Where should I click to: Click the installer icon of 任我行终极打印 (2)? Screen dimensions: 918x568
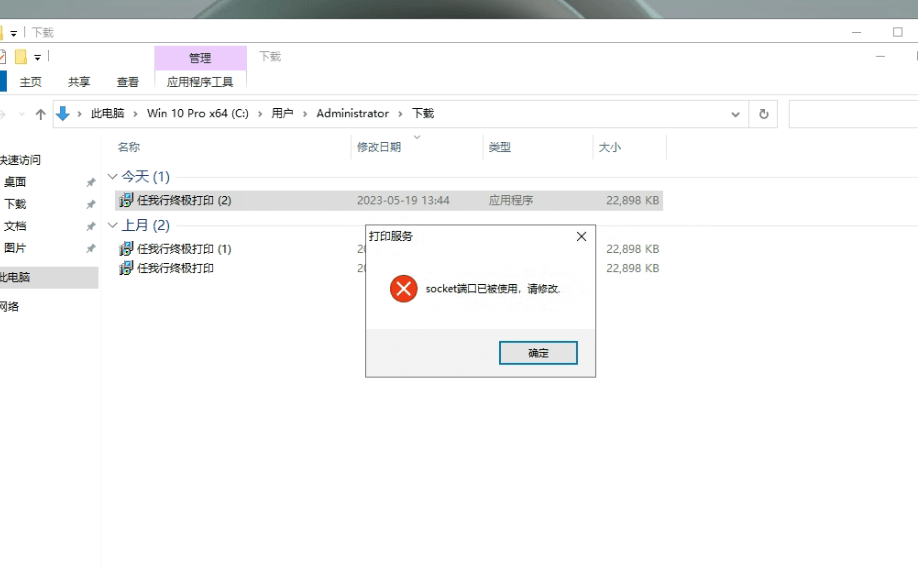126,200
